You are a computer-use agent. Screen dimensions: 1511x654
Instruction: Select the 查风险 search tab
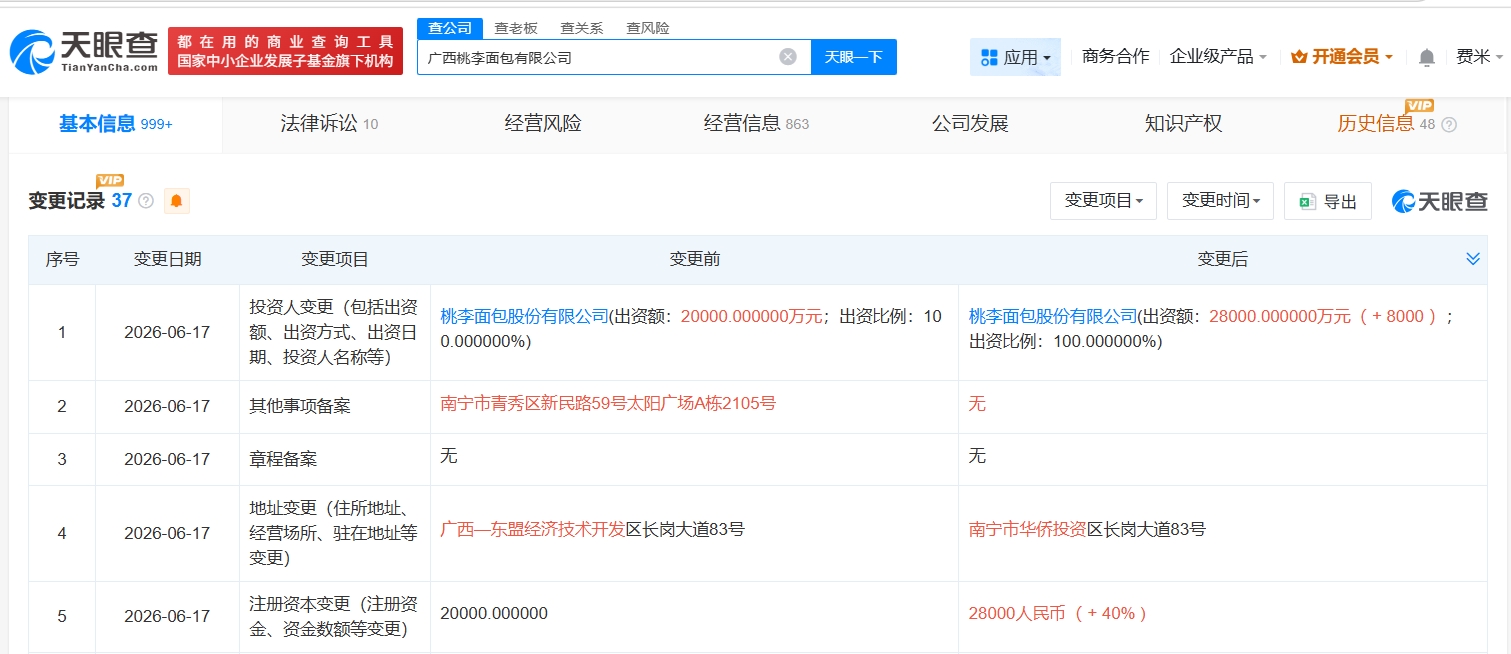click(648, 28)
